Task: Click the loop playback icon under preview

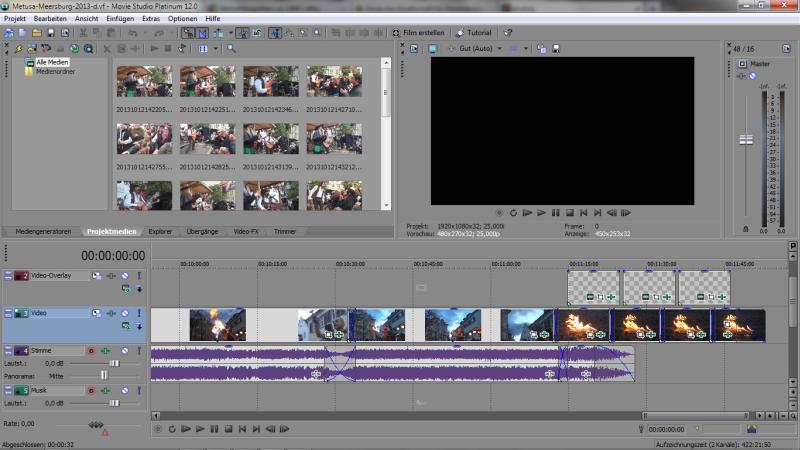Action: click(x=512, y=213)
